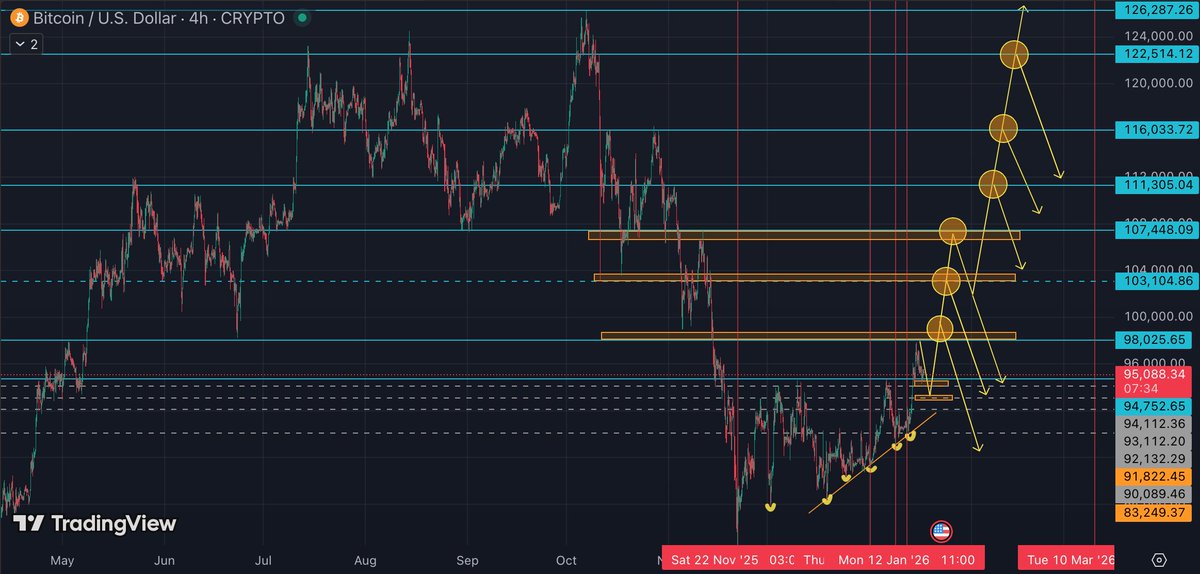Select the 116,033.72 price label
This screenshot has width=1200, height=574.
(1155, 130)
